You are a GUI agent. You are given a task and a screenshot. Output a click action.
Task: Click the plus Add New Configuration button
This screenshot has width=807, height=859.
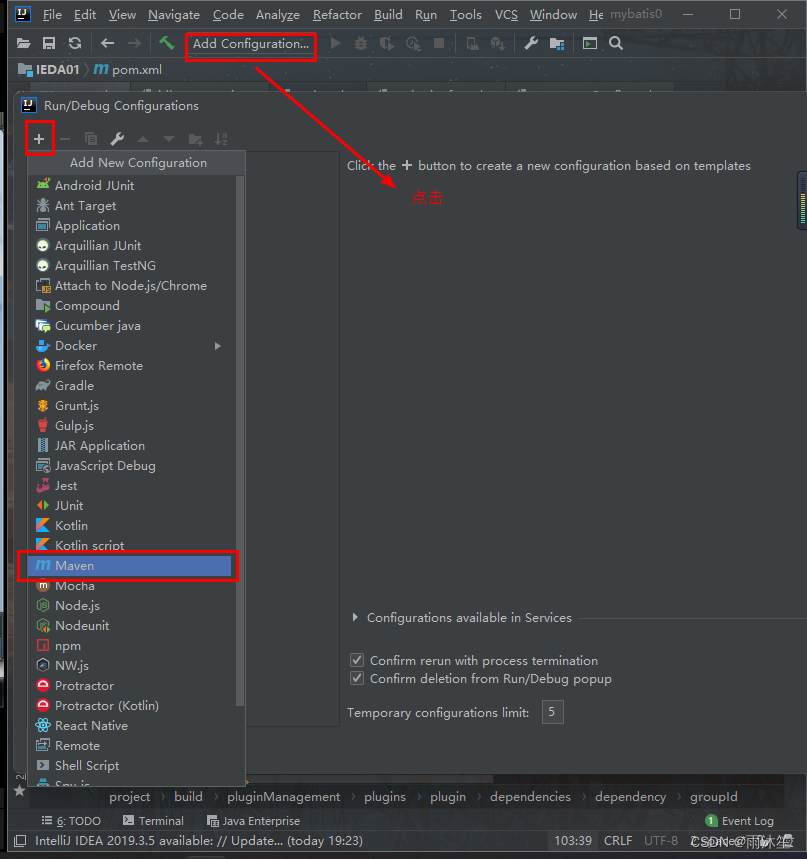[x=39, y=139]
